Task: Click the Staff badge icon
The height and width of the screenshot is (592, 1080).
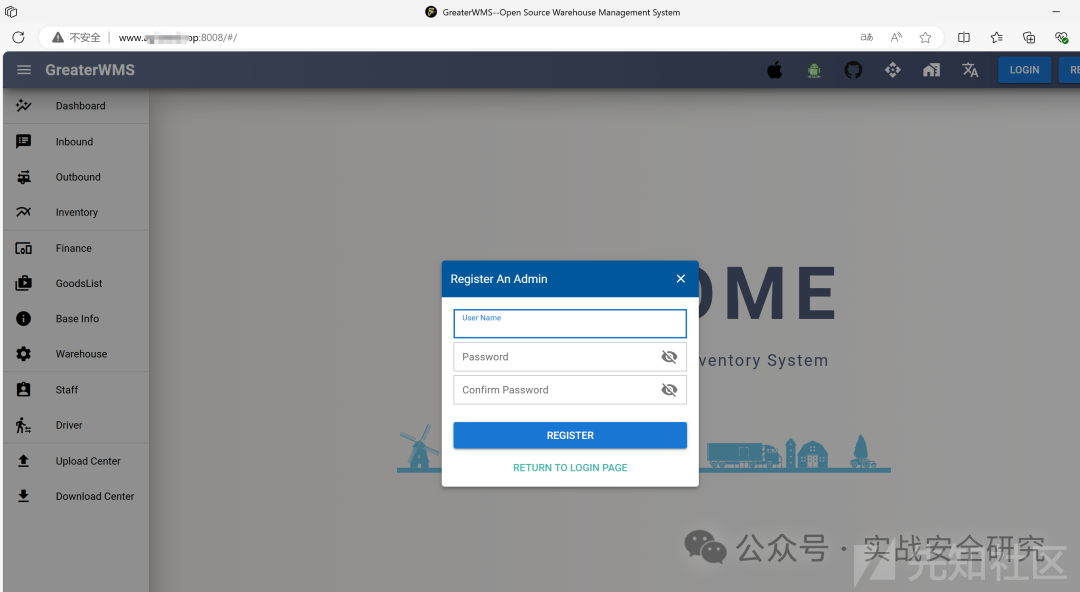Action: tap(23, 389)
